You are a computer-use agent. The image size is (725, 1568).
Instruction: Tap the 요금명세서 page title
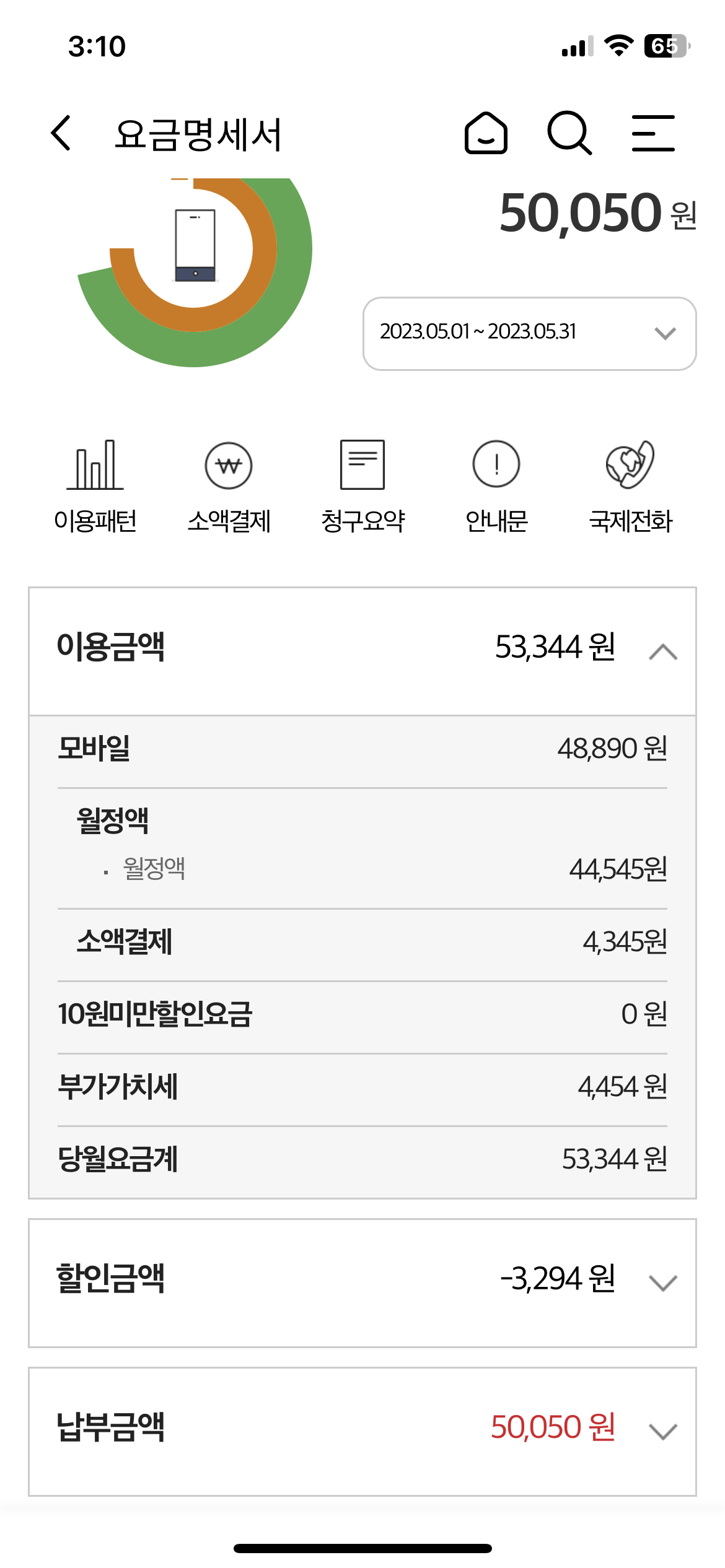click(x=198, y=134)
